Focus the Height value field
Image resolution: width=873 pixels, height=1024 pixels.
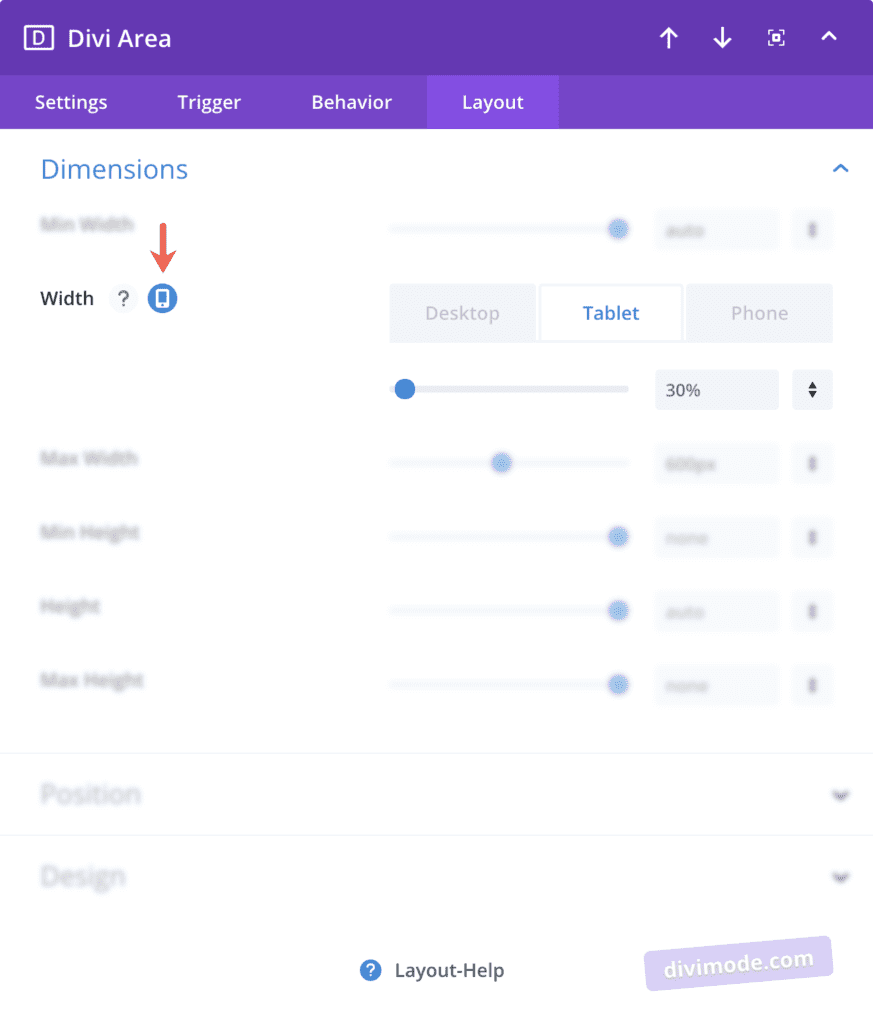717,611
